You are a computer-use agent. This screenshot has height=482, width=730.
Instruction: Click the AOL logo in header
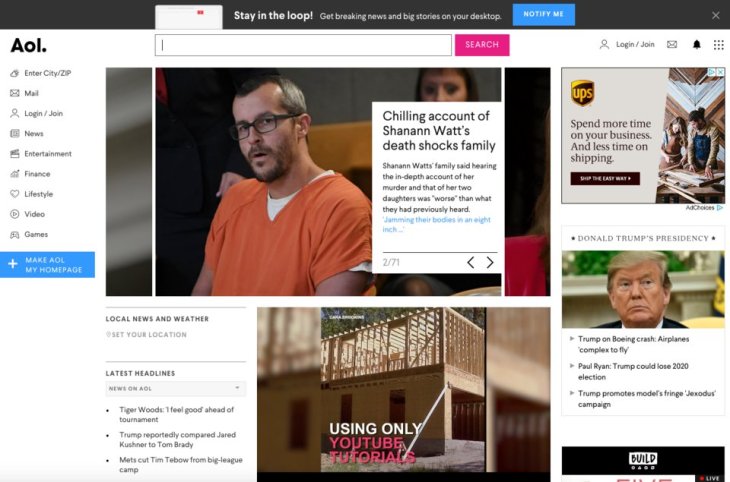(x=28, y=45)
